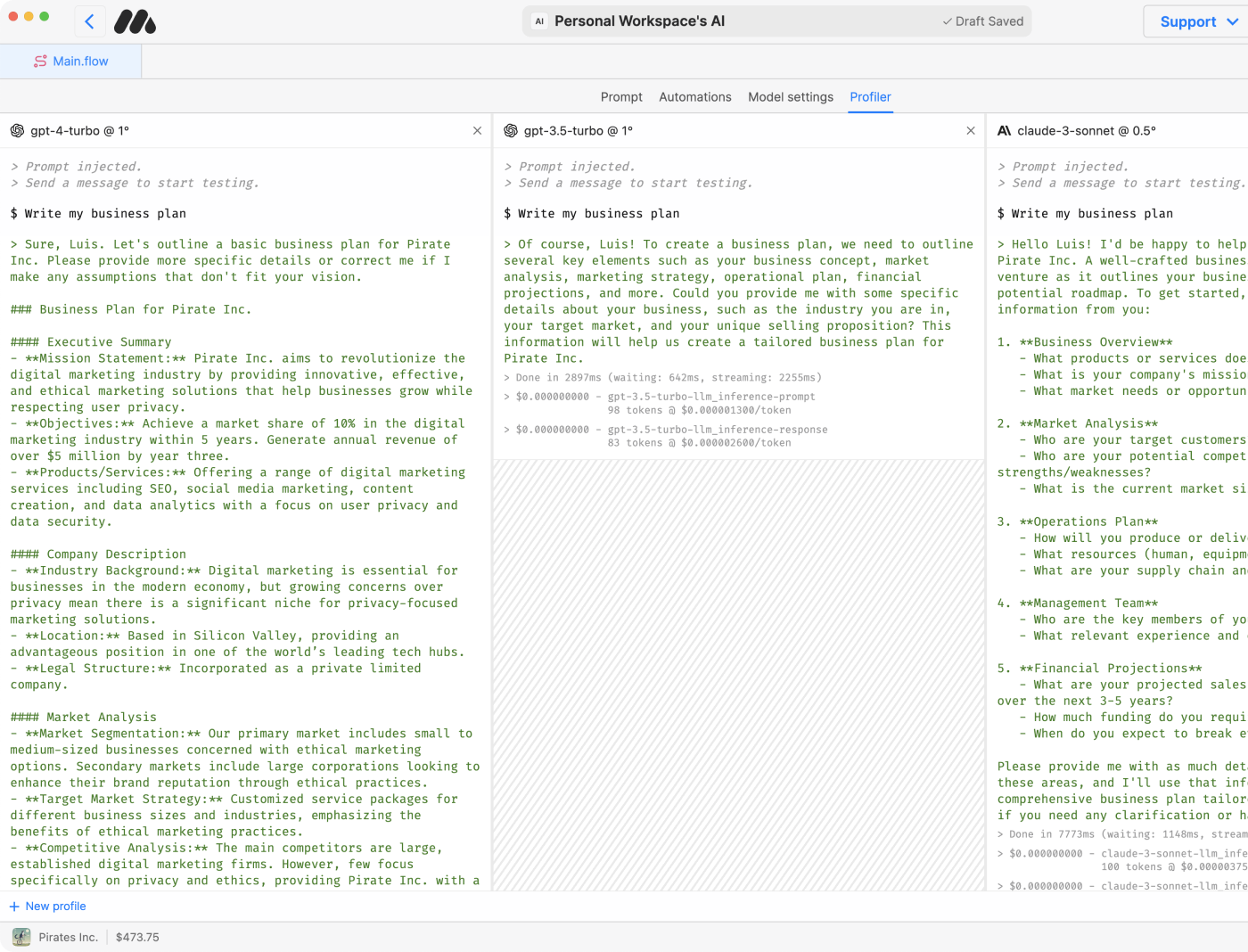Add a New profile
This screenshot has width=1248, height=952.
tap(48, 906)
